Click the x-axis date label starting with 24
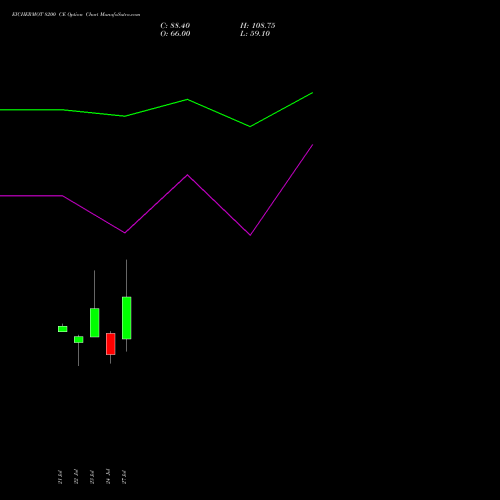The height and width of the screenshot is (500, 500). (108, 477)
